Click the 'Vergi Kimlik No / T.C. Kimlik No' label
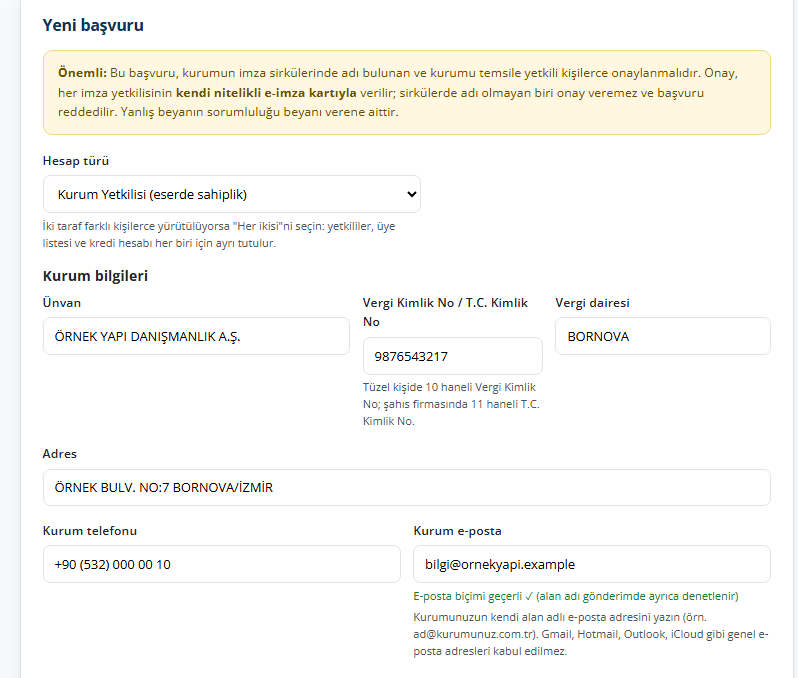The image size is (798, 678). (x=445, y=312)
